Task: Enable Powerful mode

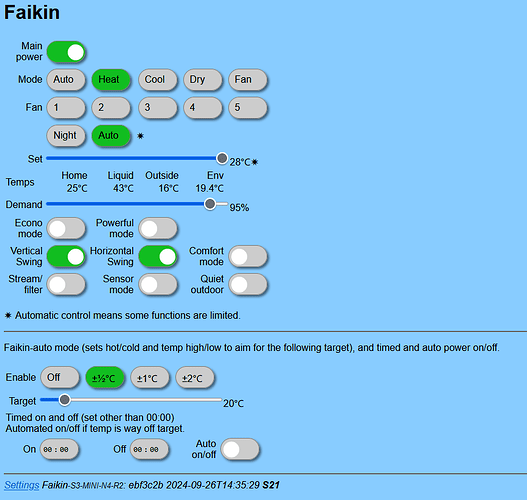Action: click(158, 228)
